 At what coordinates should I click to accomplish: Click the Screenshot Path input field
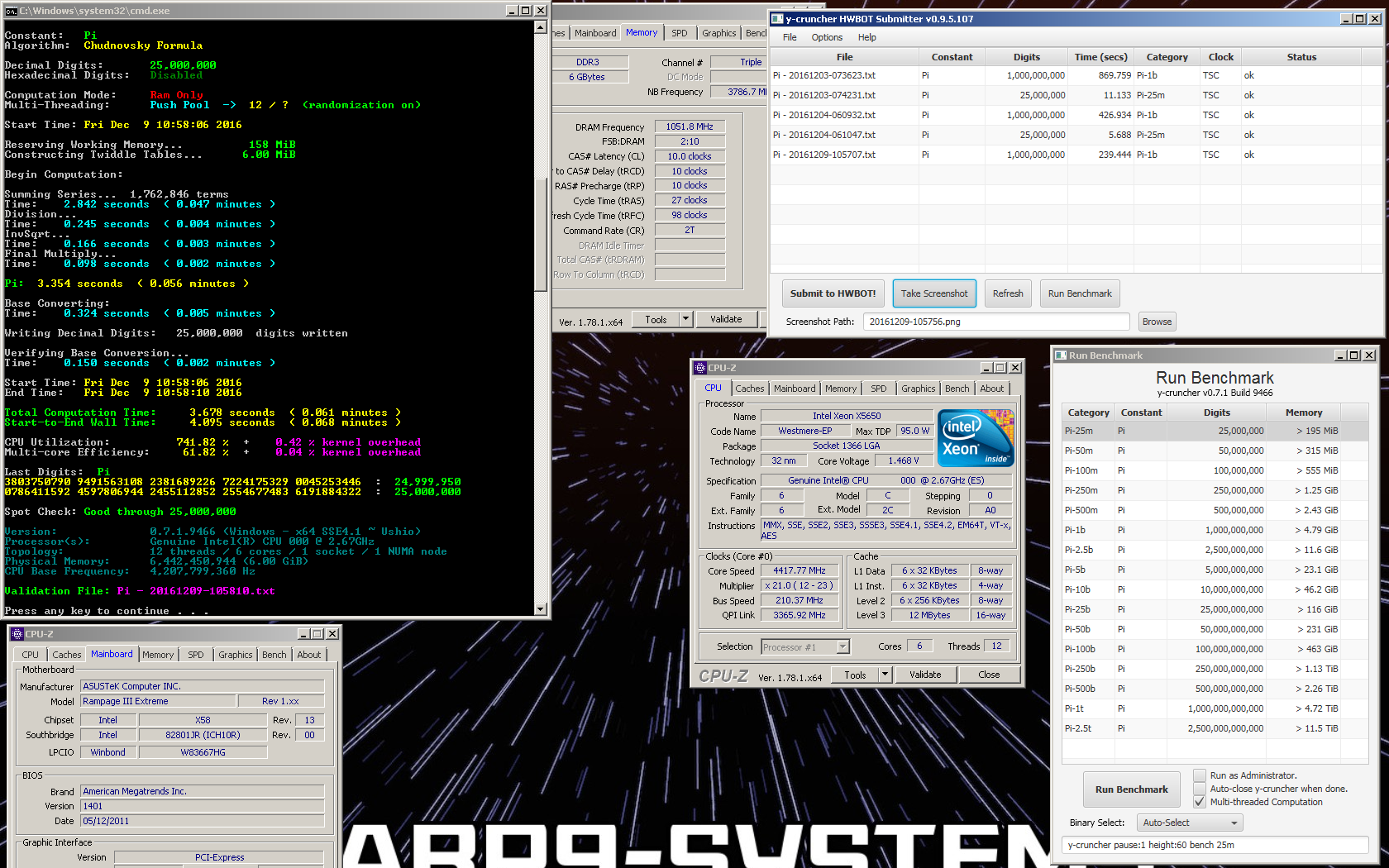point(996,322)
